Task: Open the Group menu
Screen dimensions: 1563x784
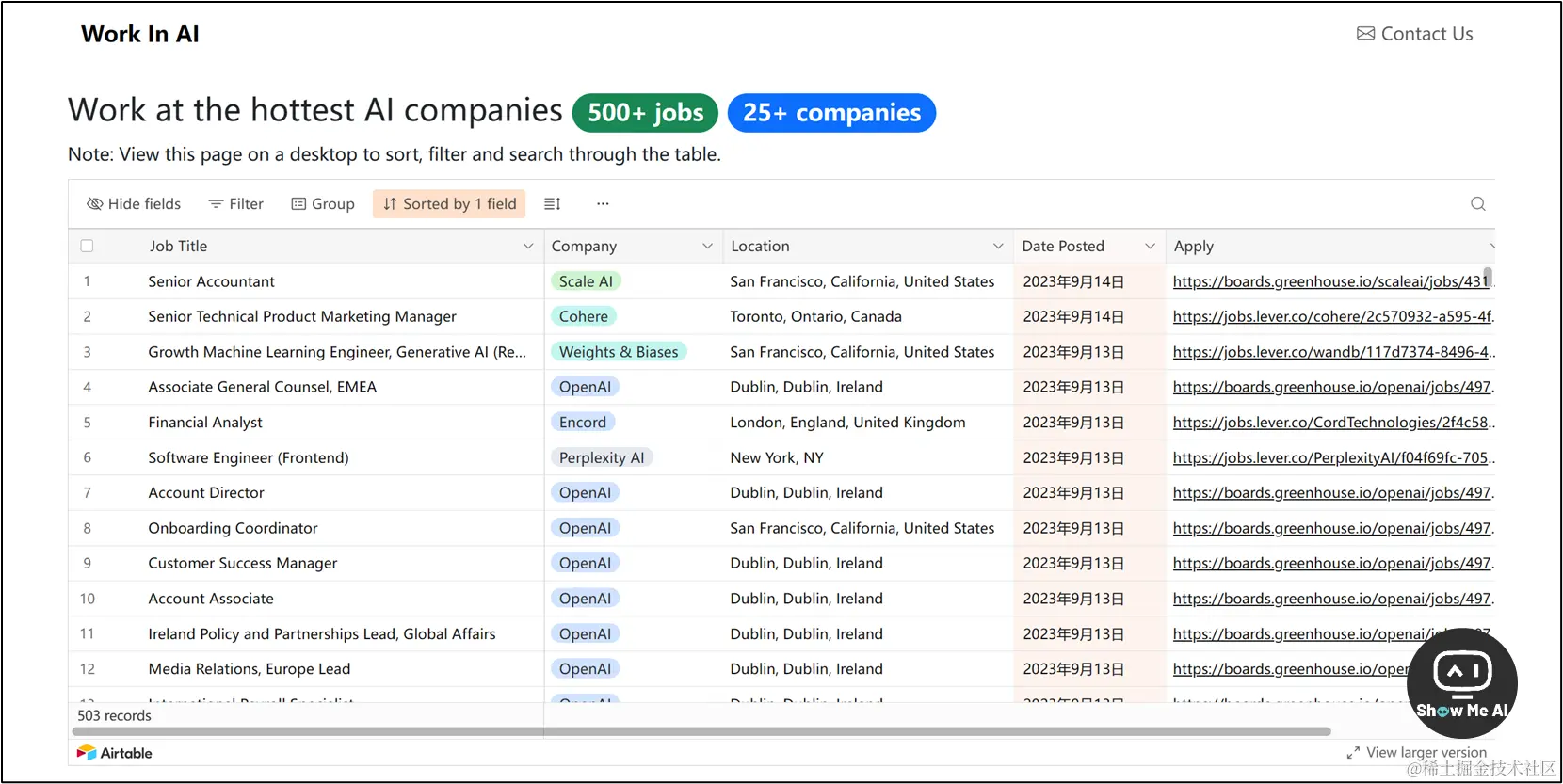Action: 323,204
